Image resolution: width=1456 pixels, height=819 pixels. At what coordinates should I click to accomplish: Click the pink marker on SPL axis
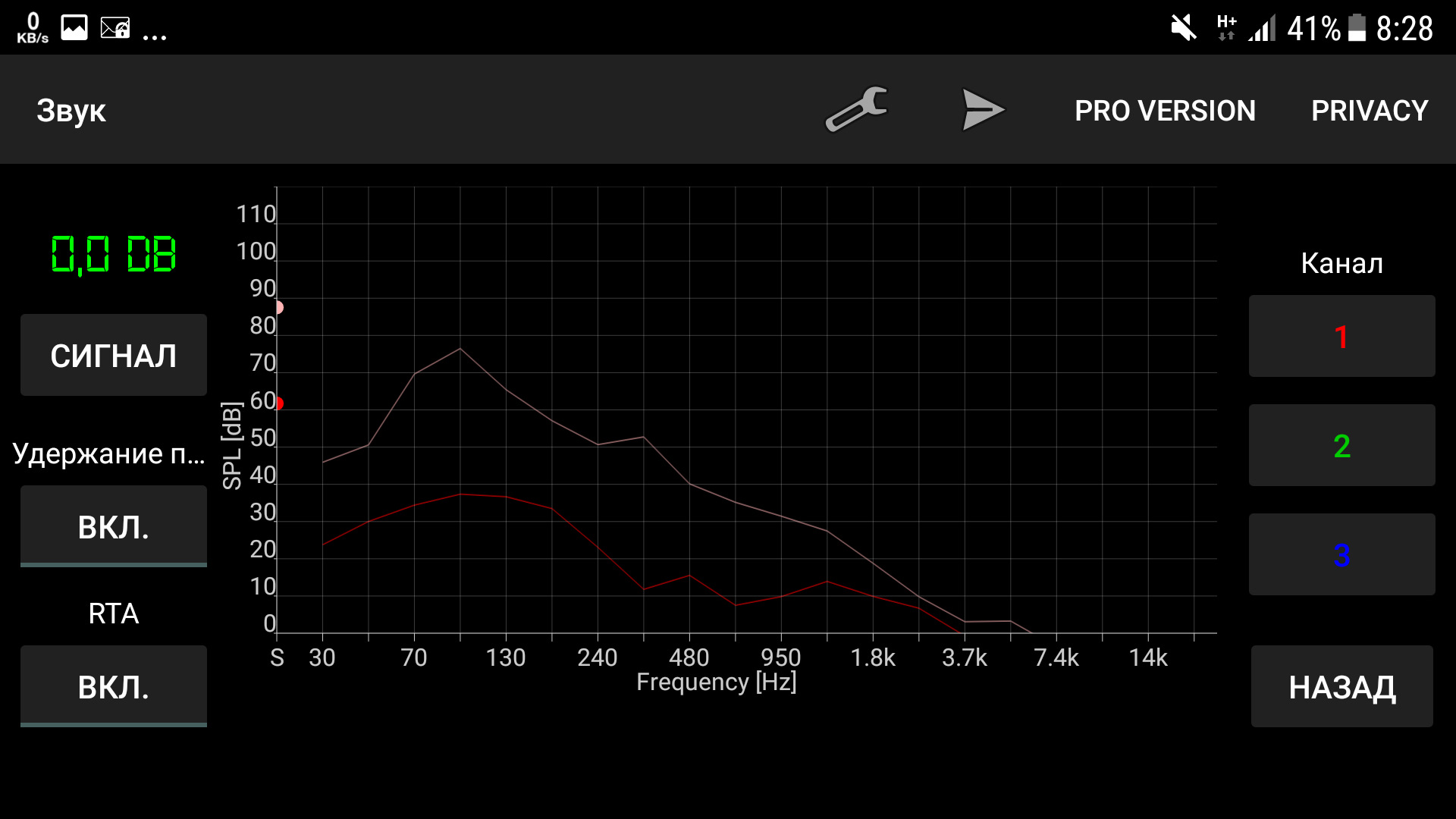tap(278, 307)
